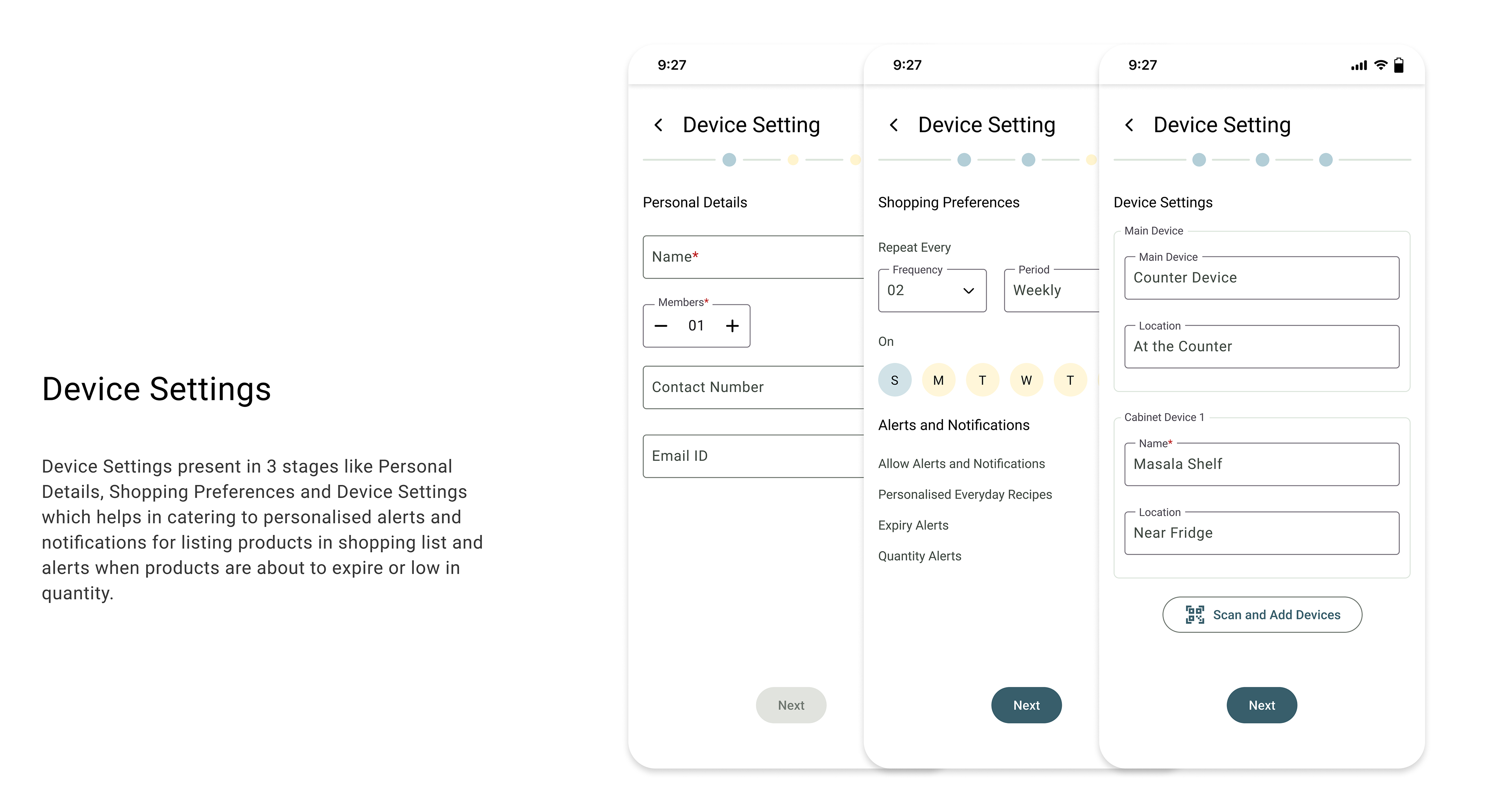
Task: Toggle Monday day chip
Action: [939, 380]
